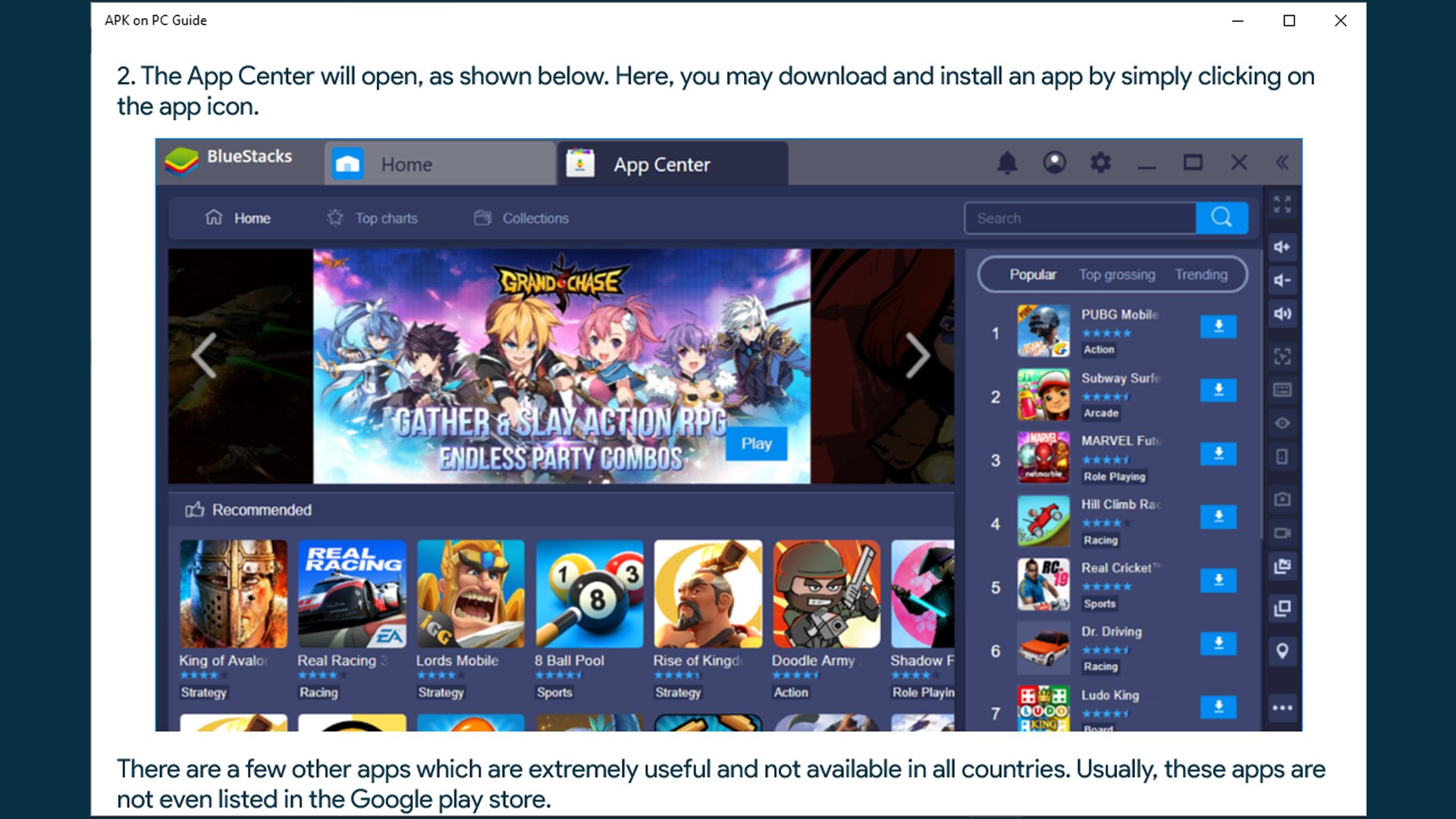1456x819 pixels.
Task: Open the three dots more menu
Action: point(1282,708)
